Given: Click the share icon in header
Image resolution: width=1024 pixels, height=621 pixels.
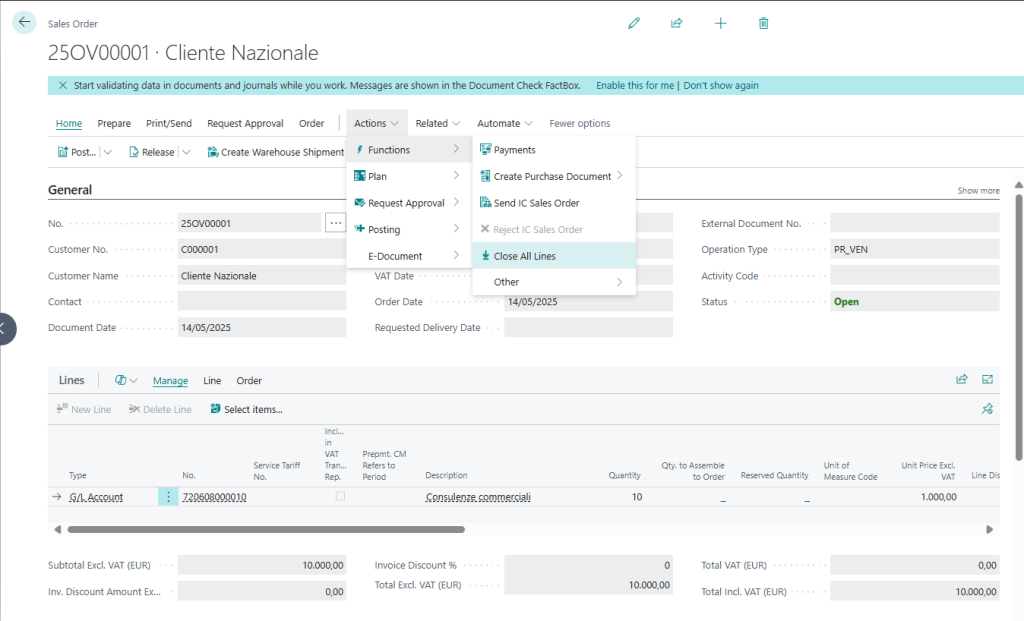Looking at the screenshot, I should tap(677, 23).
